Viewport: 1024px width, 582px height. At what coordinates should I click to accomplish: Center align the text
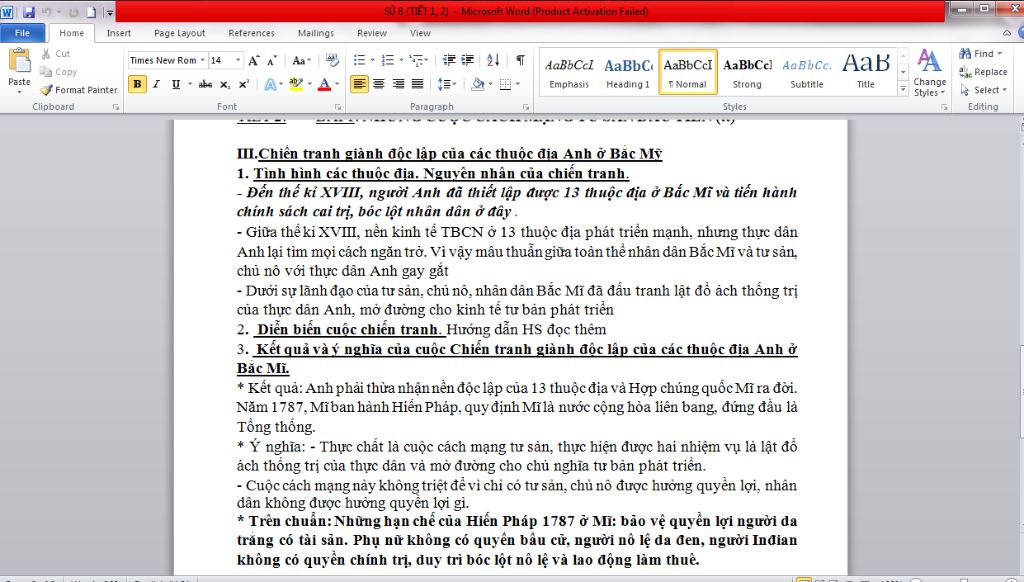(x=379, y=84)
